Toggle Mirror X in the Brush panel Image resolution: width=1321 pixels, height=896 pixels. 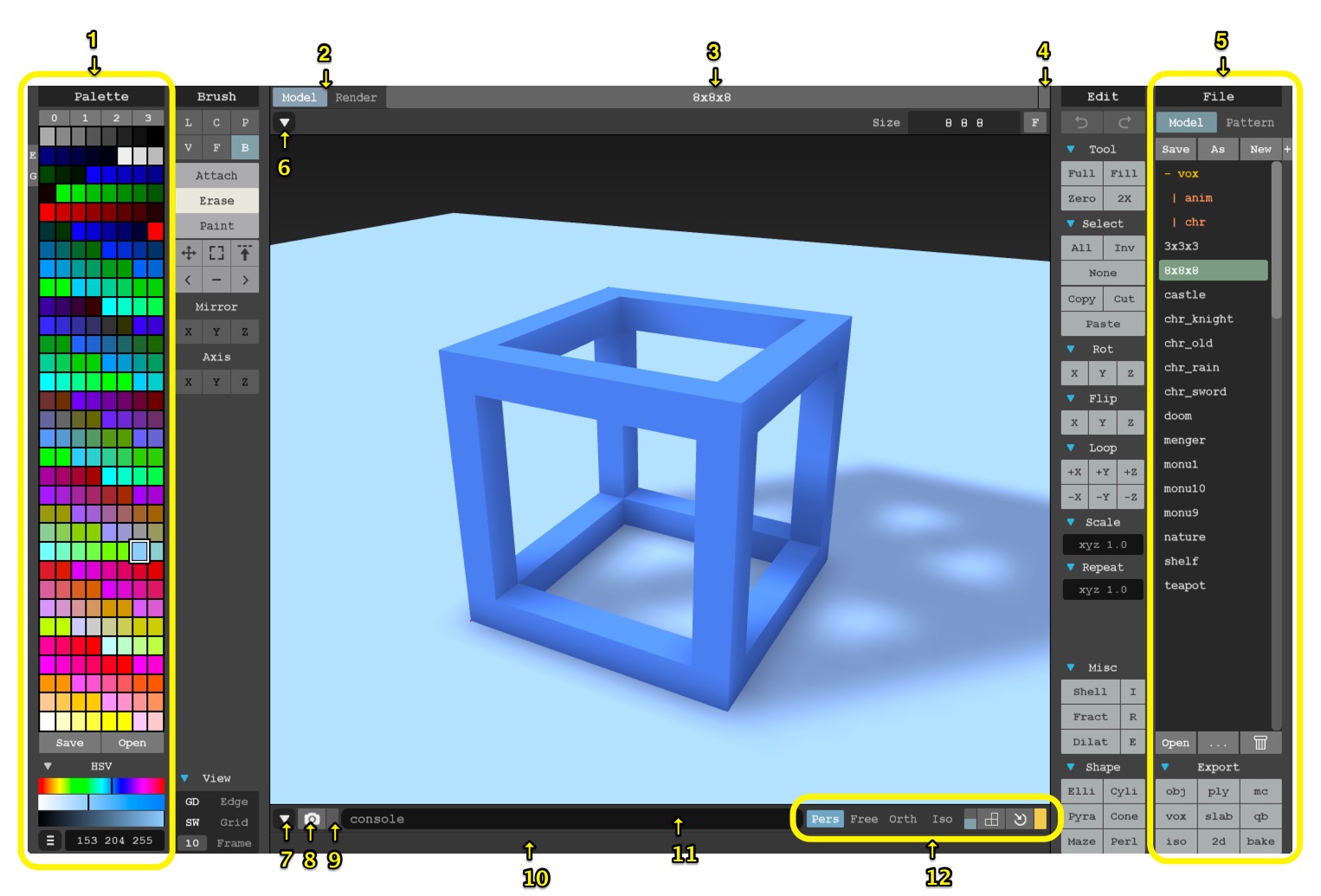tap(188, 332)
